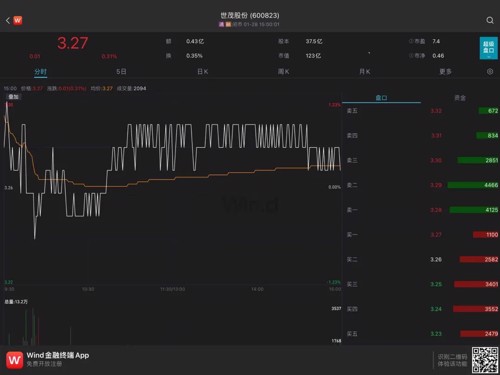The image size is (500, 375).
Task: Select the 盘口 order book tab
Action: point(381,98)
